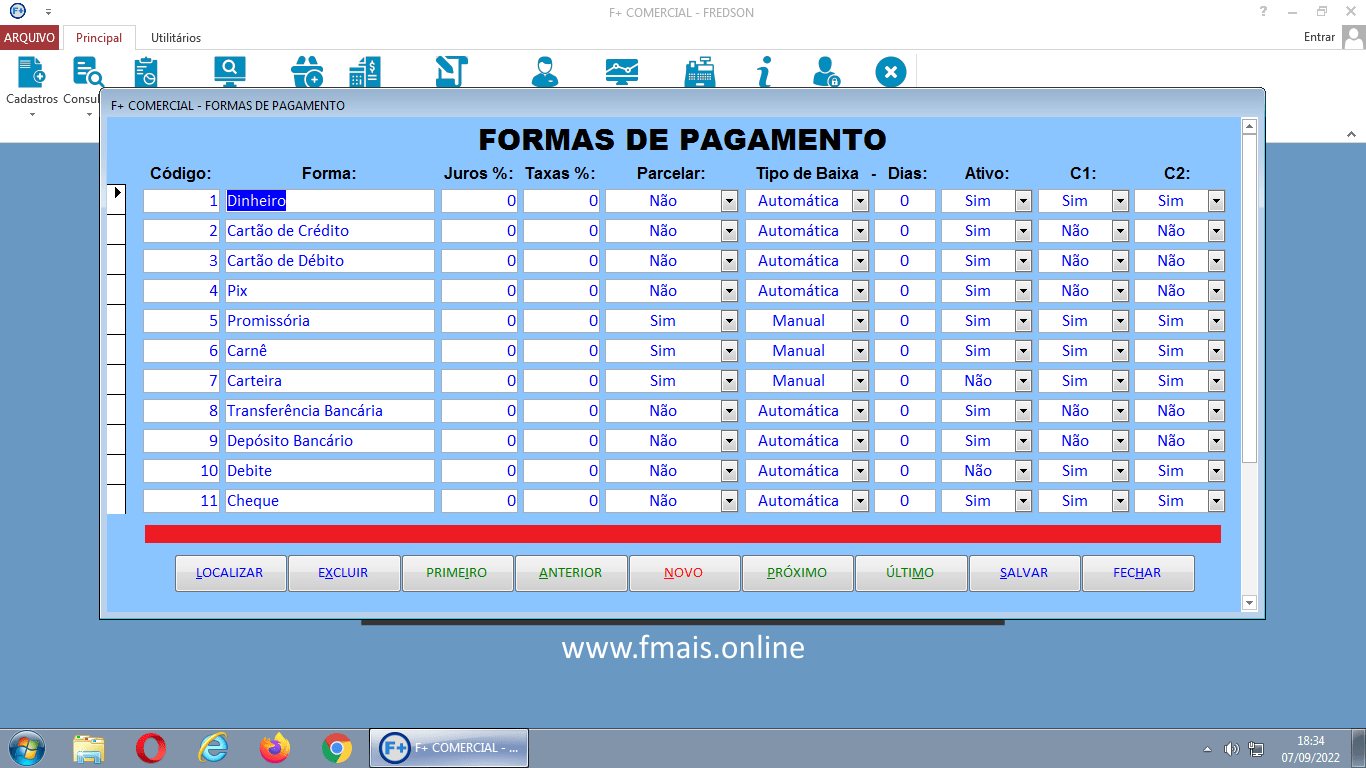Open the ARQUIVO menu
Screen dimensions: 1366x768
tap(30, 36)
